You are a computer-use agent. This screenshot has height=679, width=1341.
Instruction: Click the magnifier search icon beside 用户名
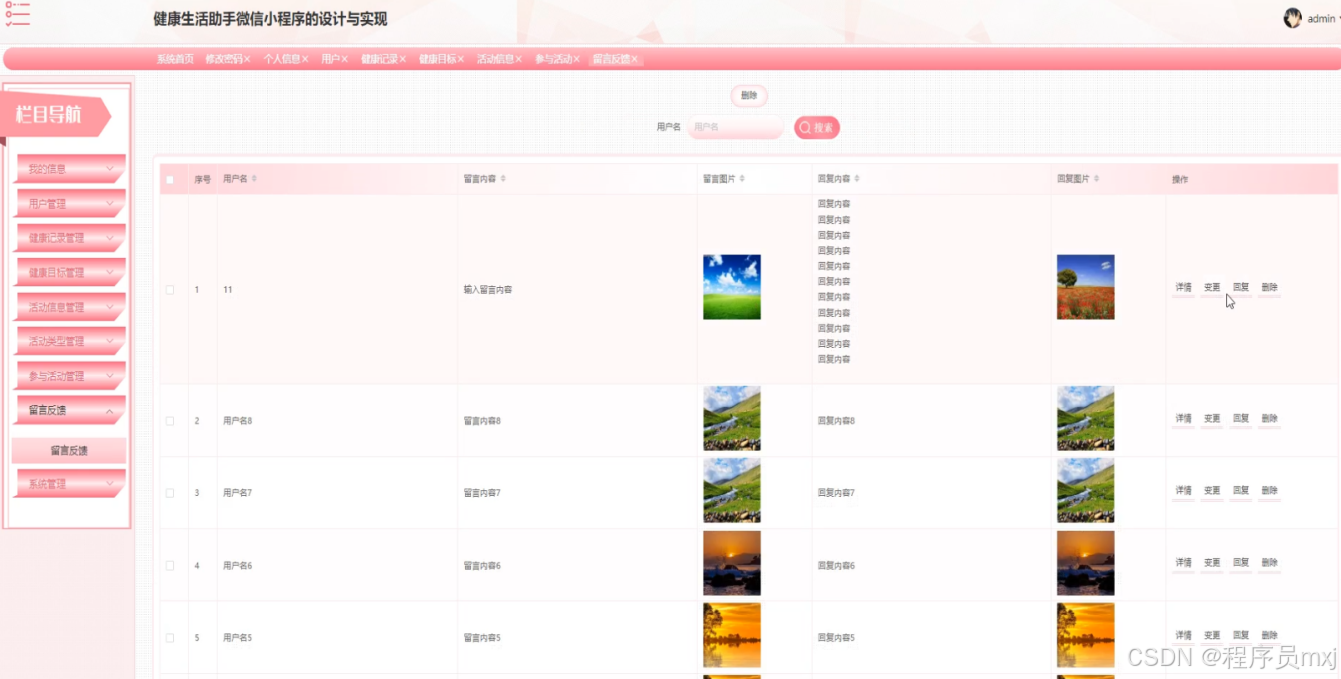pos(805,128)
